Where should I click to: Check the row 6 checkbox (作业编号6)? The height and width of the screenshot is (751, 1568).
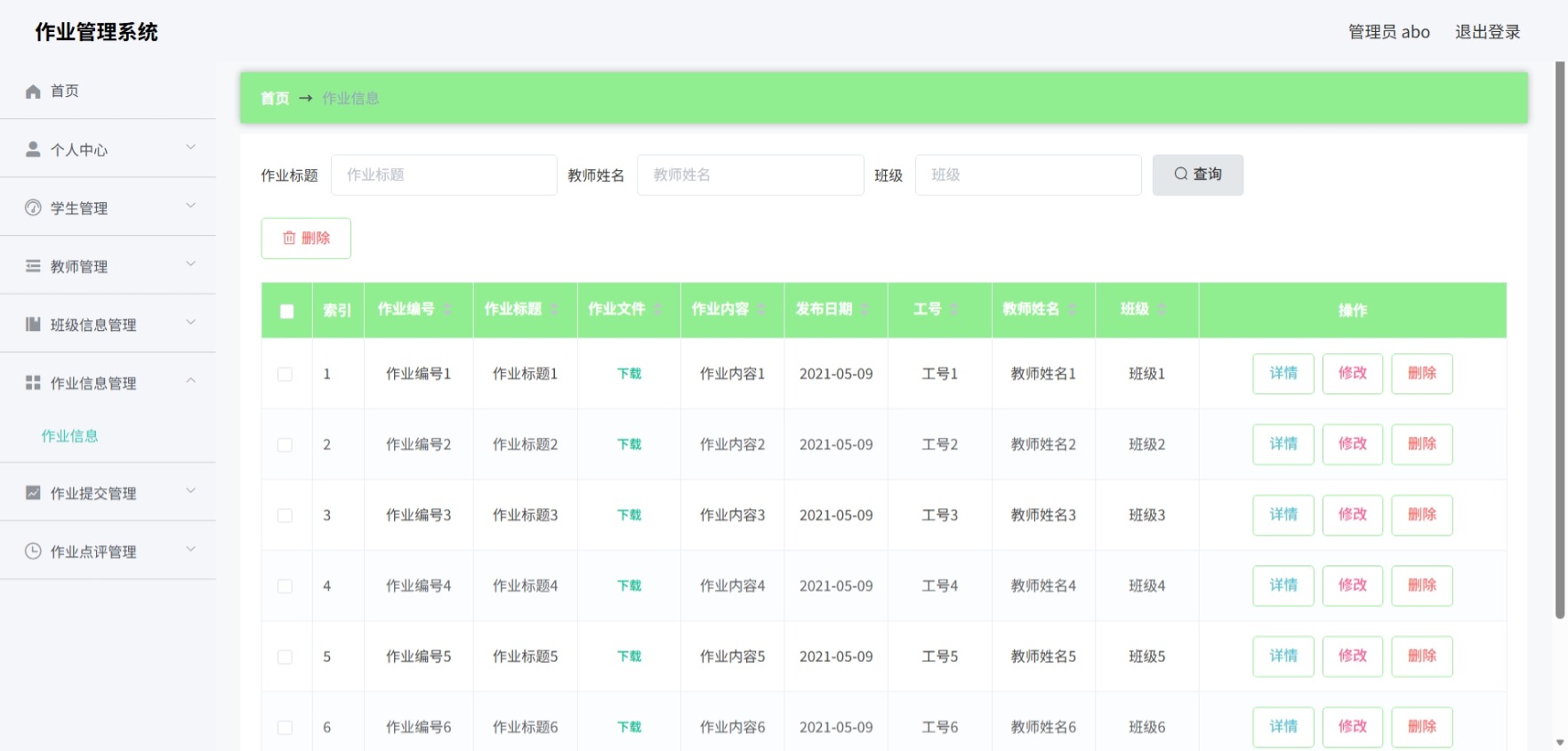(285, 728)
